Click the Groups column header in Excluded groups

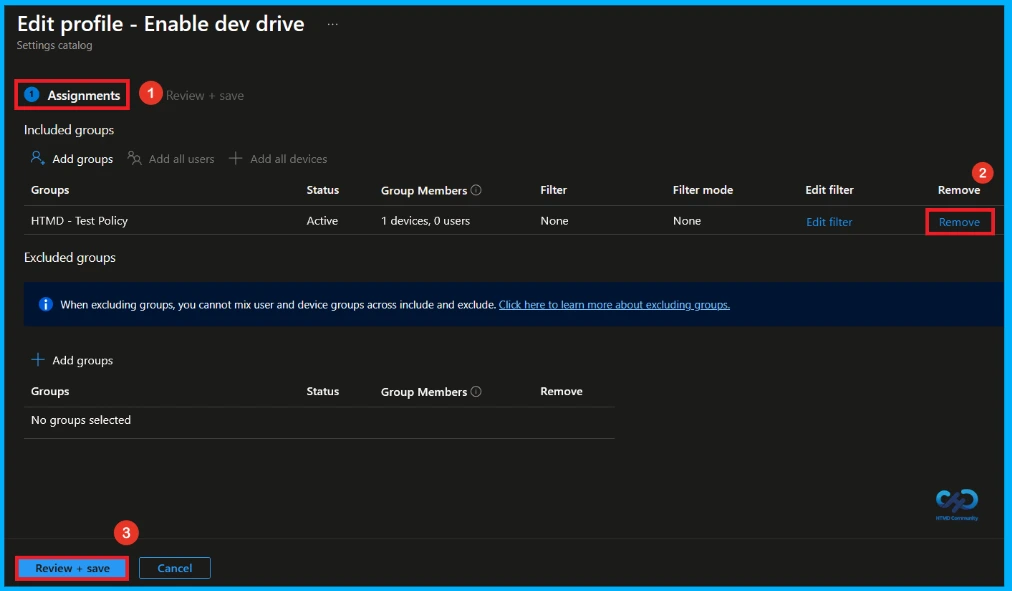50,391
